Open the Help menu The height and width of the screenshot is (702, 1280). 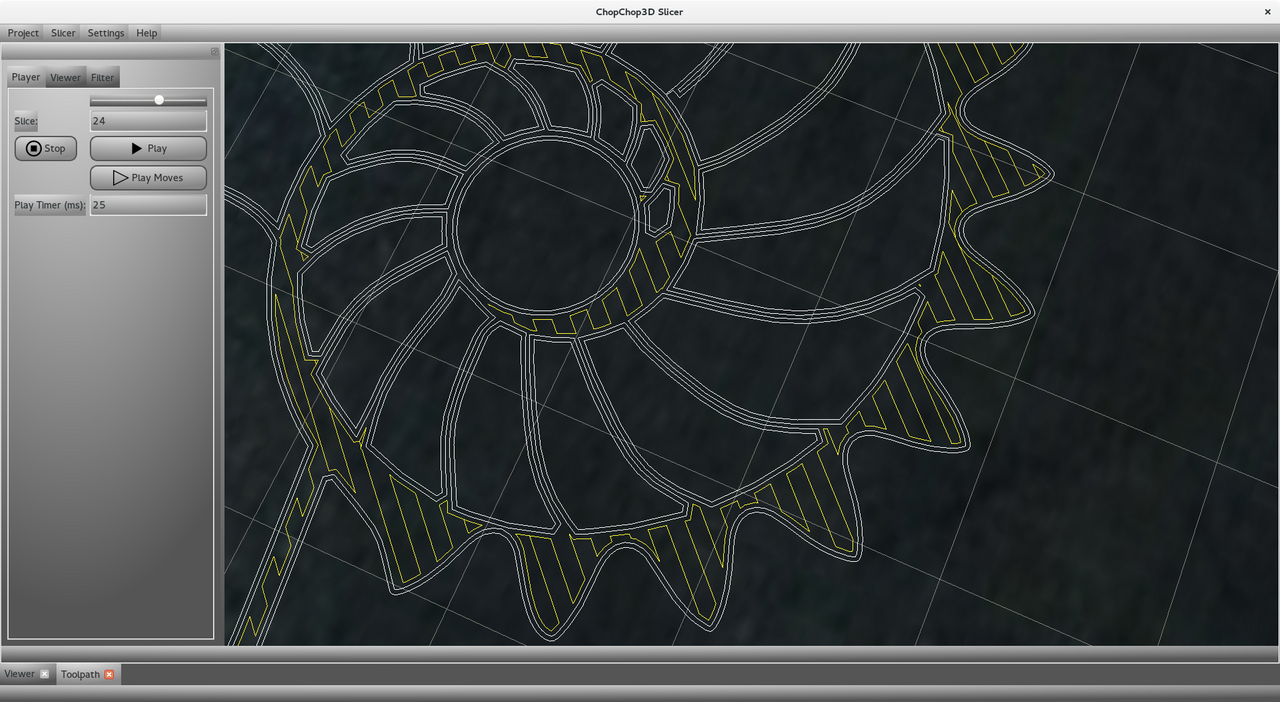point(147,33)
